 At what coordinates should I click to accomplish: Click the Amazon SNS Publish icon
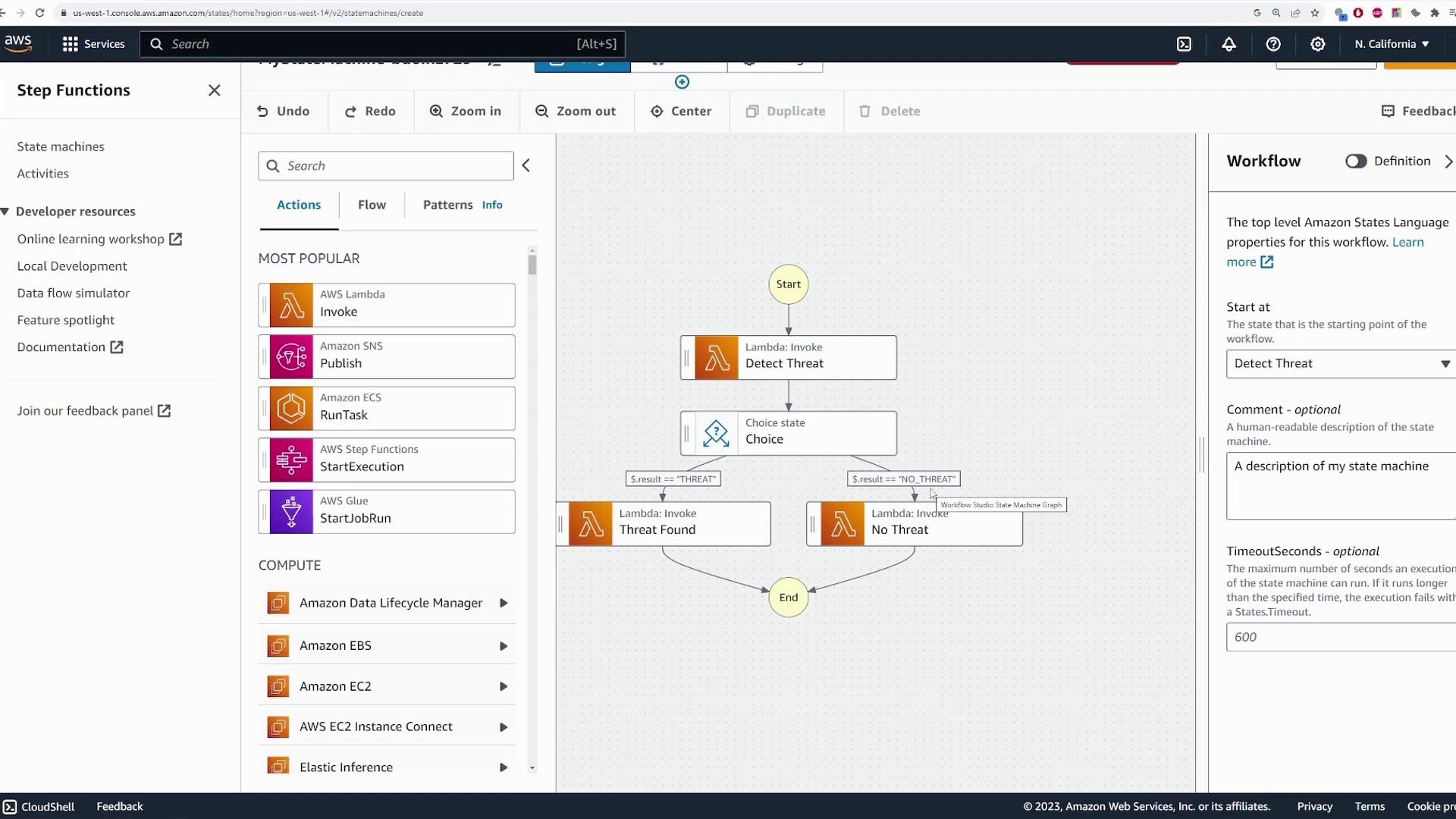[x=291, y=356]
